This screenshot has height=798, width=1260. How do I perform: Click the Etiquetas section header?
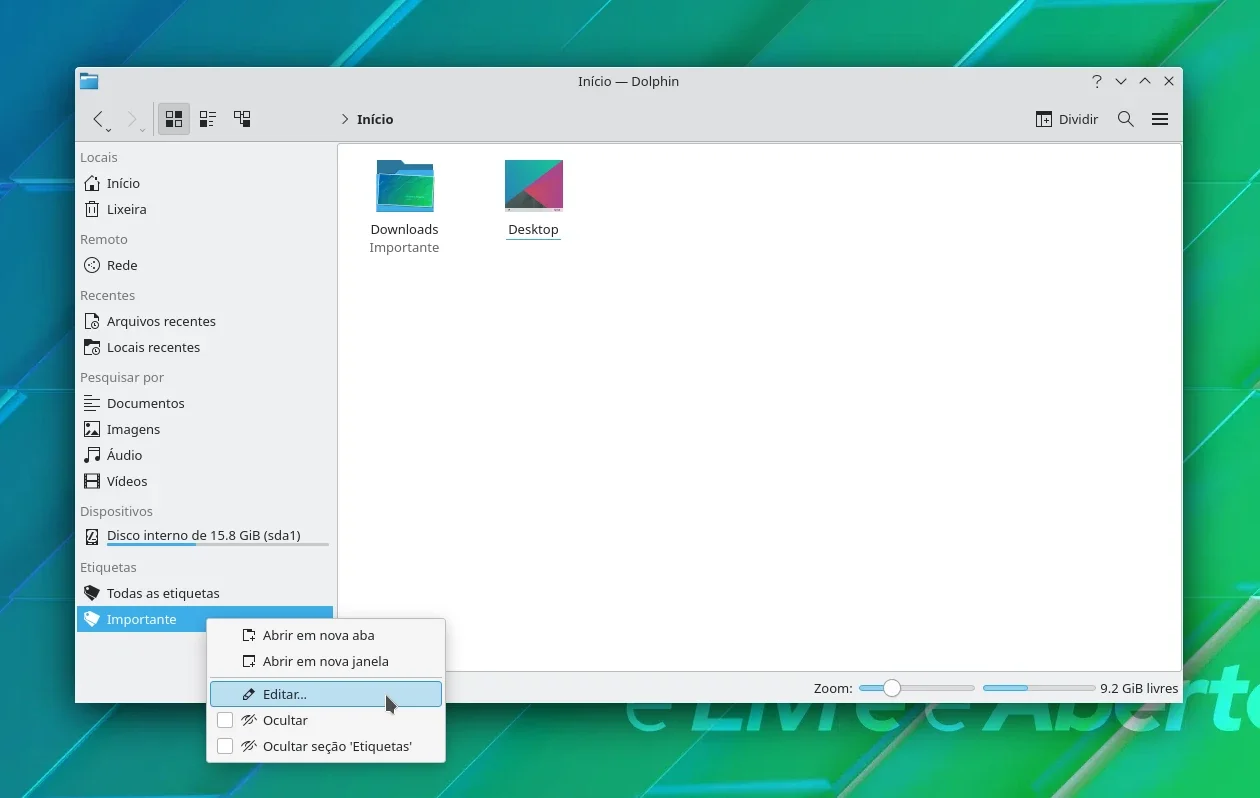[108, 567]
